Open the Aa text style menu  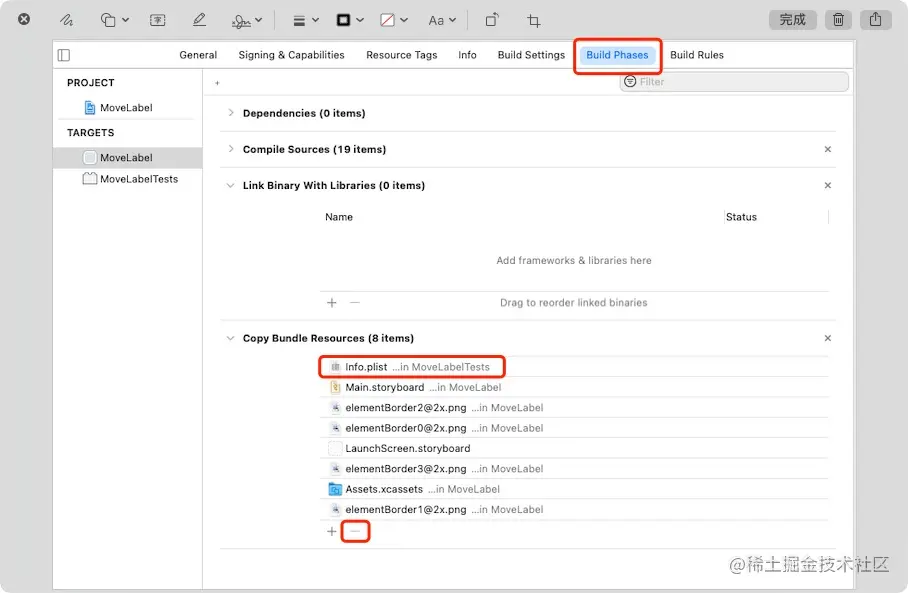pos(442,21)
